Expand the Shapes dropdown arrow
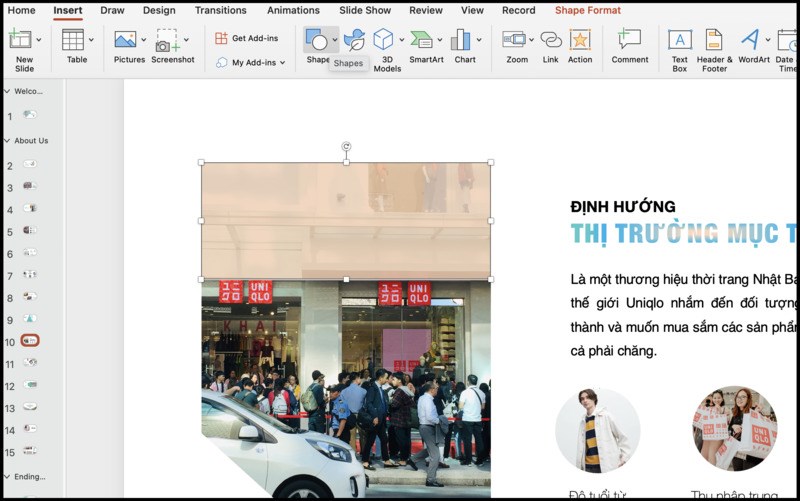800x501 pixels. point(335,39)
